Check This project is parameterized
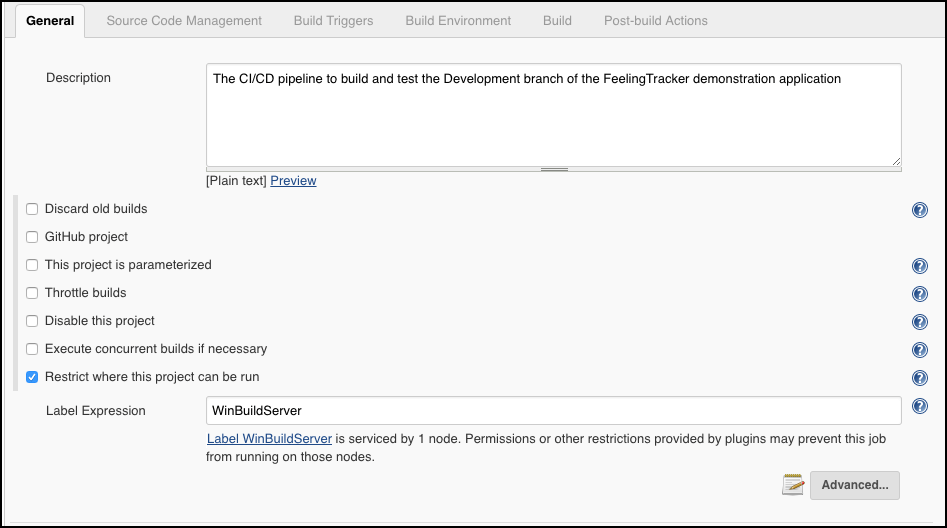This screenshot has width=947, height=528. (32, 265)
